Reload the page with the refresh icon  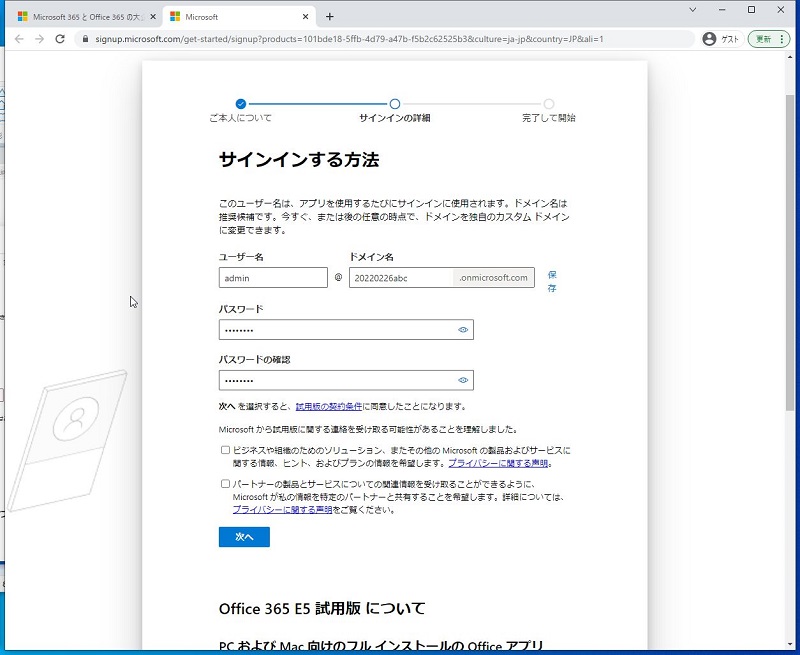(x=60, y=39)
